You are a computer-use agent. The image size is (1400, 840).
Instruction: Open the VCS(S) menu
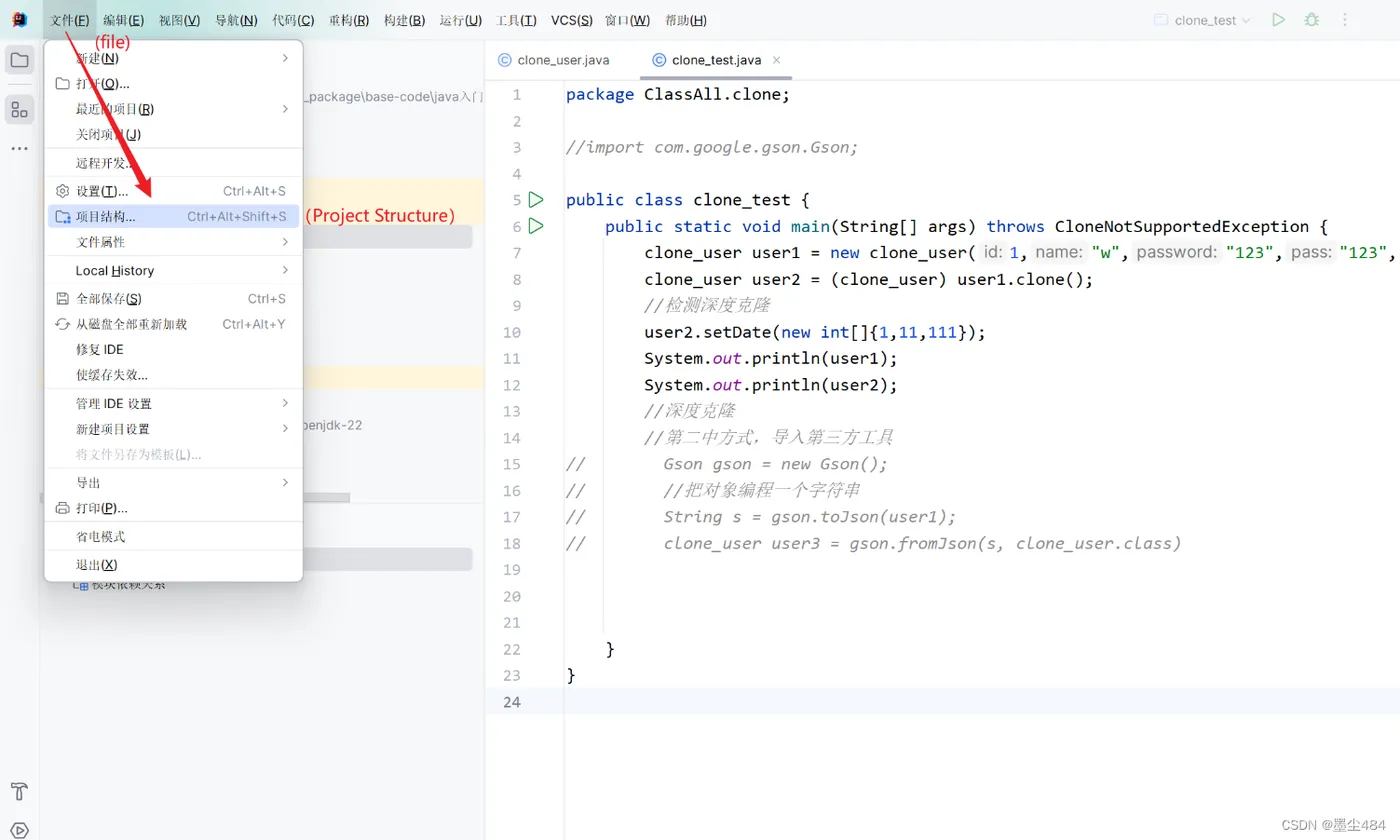pos(572,20)
